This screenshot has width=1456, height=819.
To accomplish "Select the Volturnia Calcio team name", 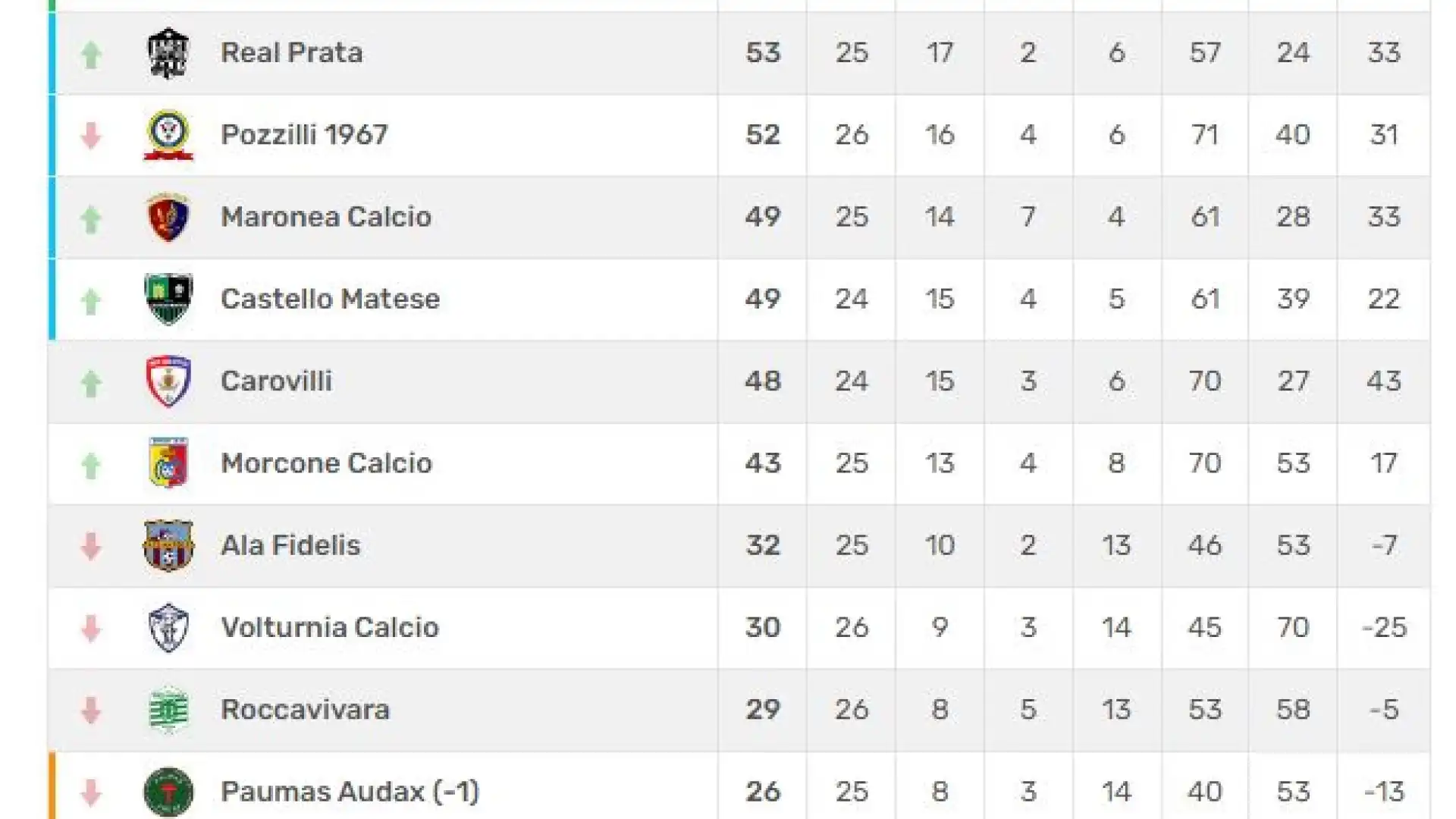I will pos(330,627).
